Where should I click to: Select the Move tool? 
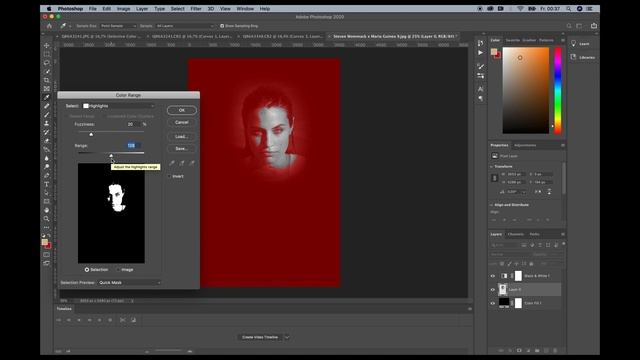click(47, 45)
